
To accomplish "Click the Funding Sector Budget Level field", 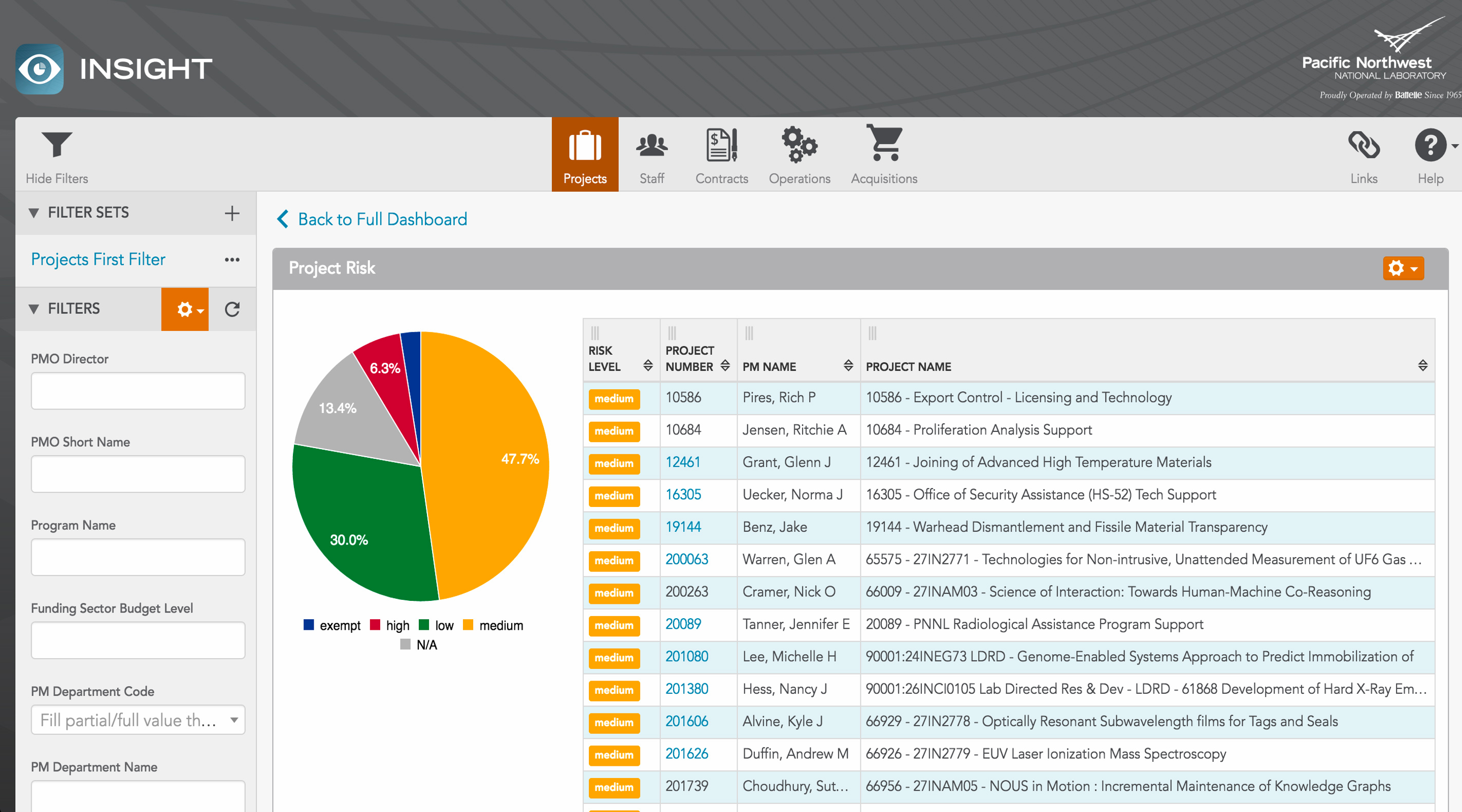I will (138, 640).
